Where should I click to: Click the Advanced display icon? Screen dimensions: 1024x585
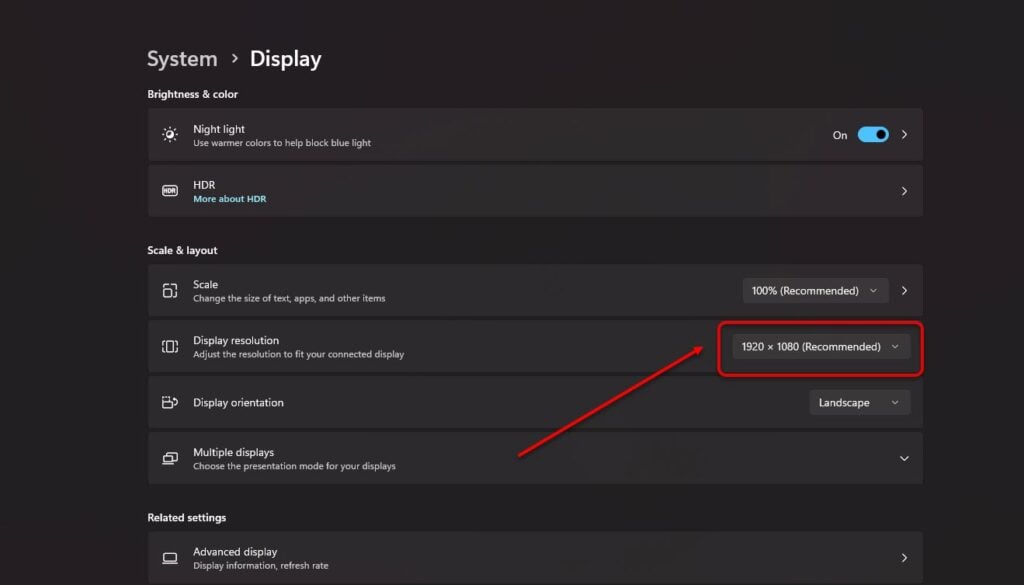[168, 557]
